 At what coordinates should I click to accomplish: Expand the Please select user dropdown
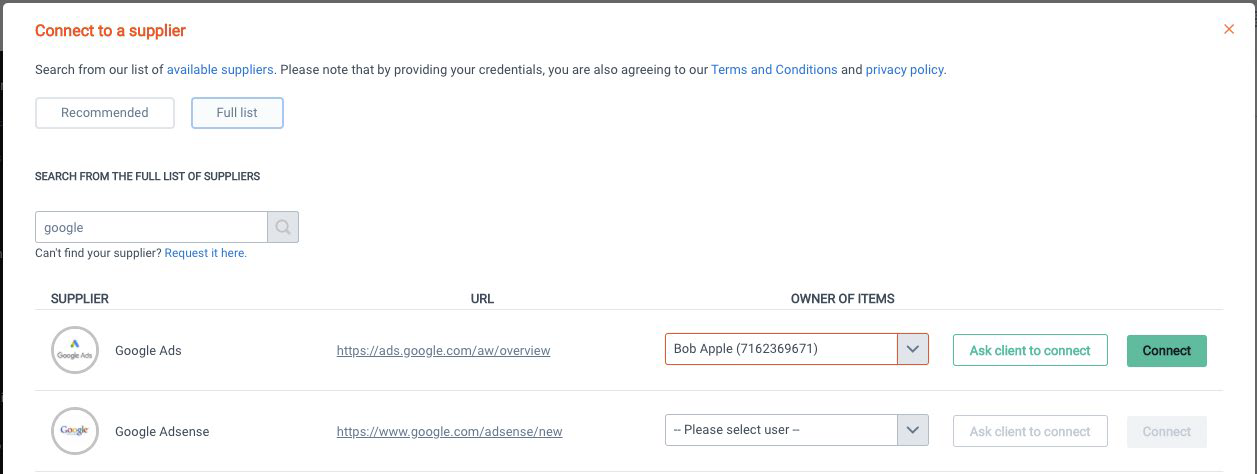pyautogui.click(x=782, y=430)
